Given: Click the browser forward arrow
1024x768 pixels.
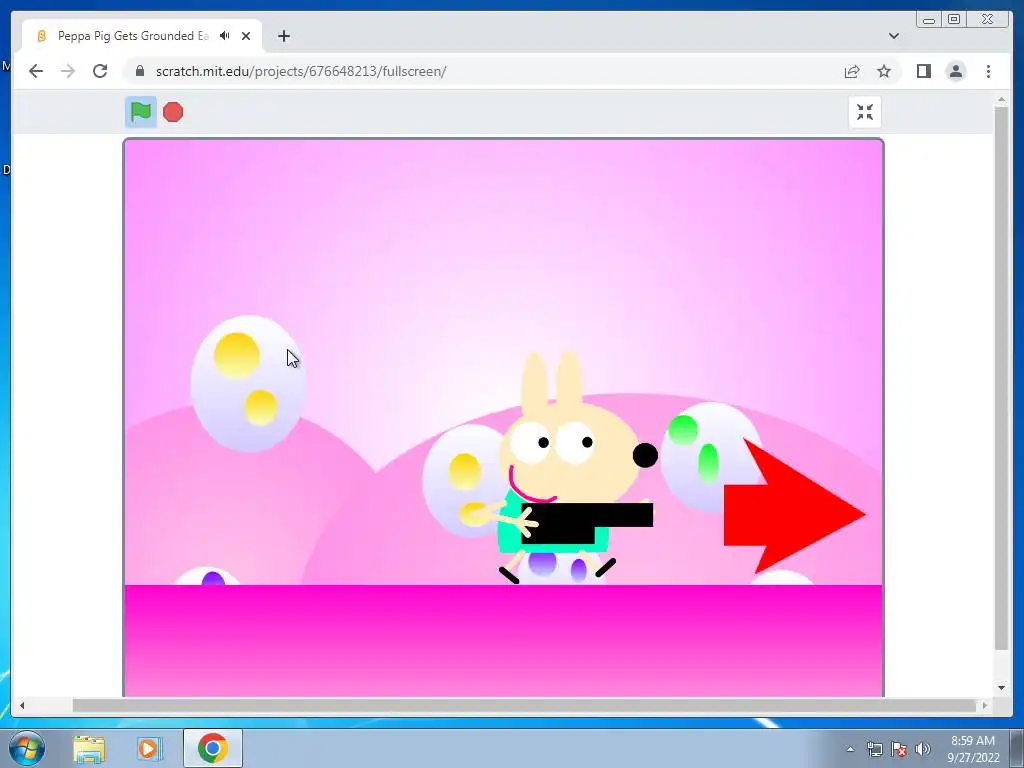Looking at the screenshot, I should tap(68, 71).
